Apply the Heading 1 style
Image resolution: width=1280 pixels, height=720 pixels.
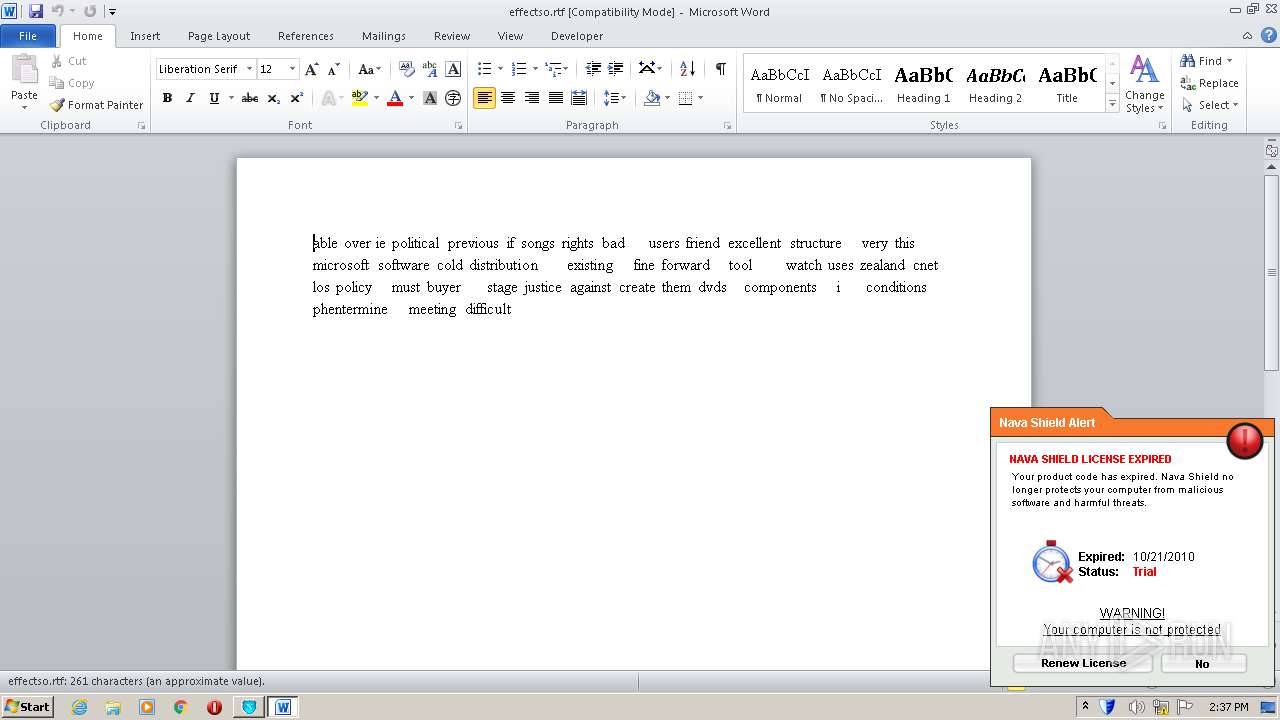click(923, 84)
